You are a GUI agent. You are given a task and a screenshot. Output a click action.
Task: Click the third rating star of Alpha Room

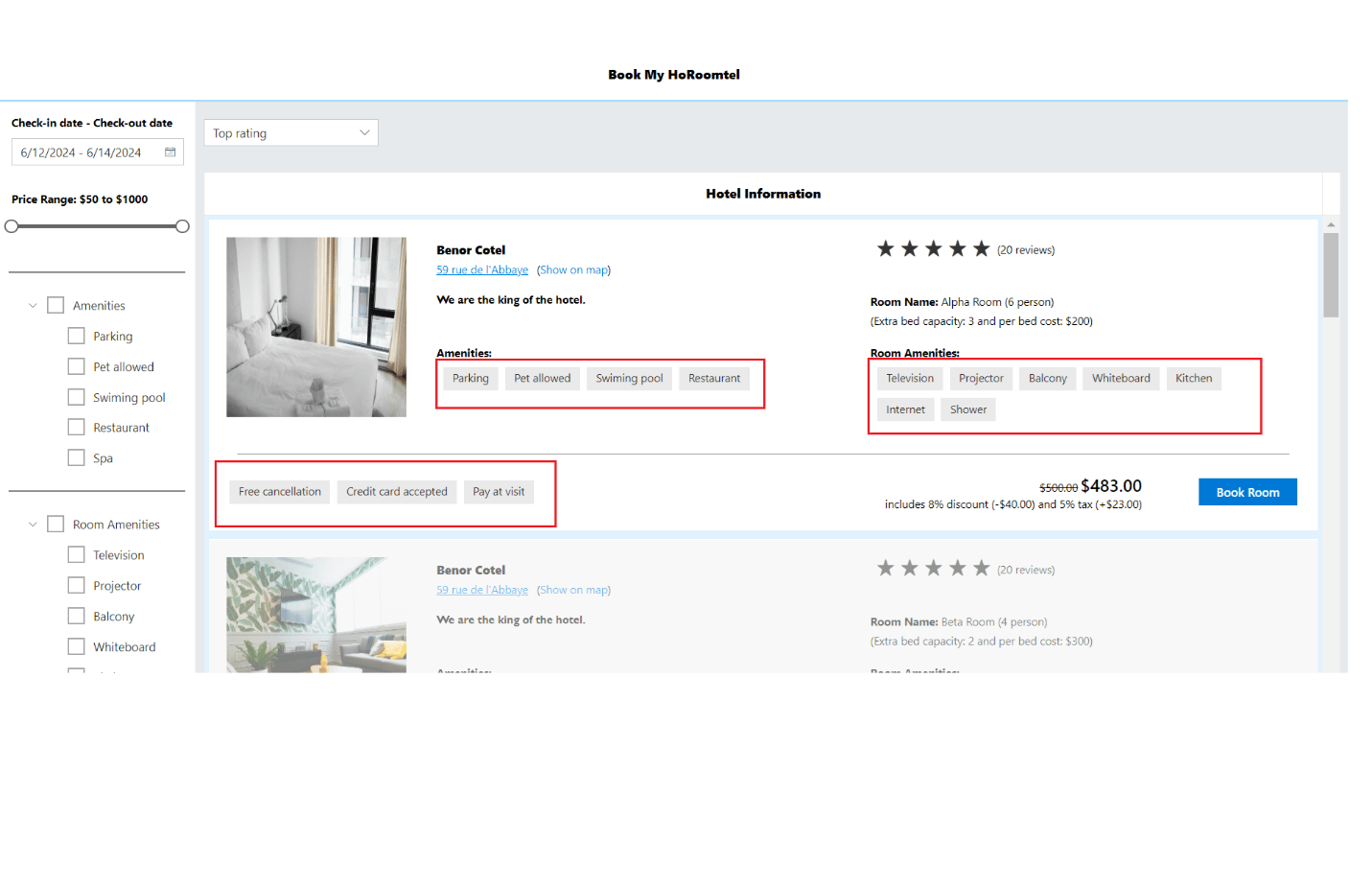933,249
